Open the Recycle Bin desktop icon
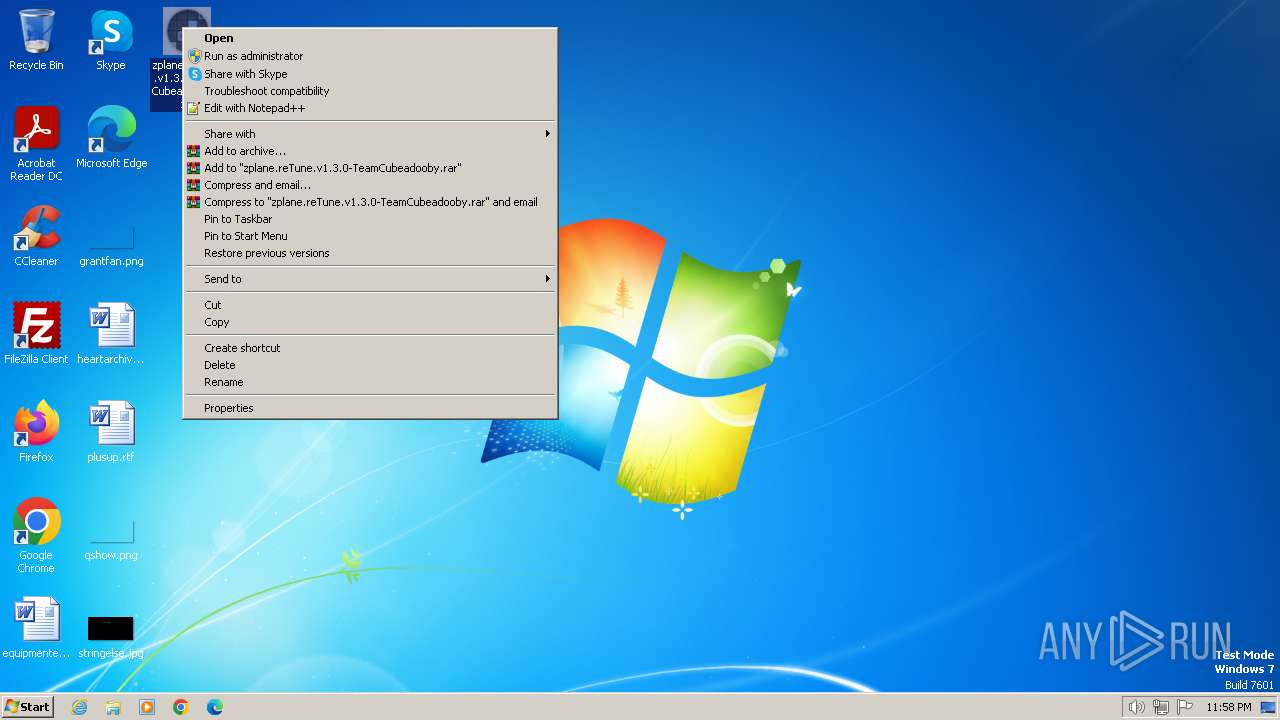 pos(36,40)
